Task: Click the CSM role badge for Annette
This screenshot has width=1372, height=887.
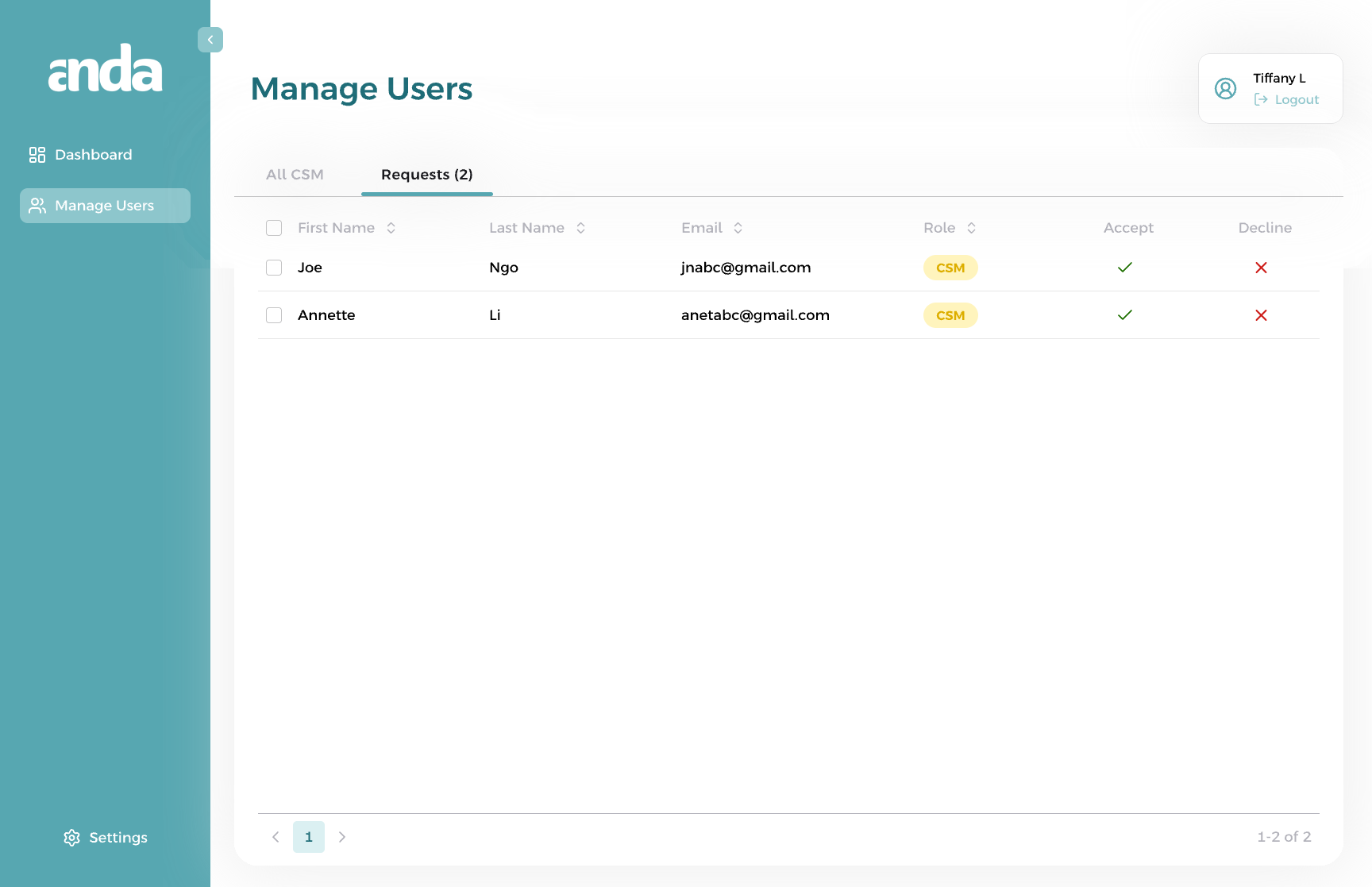Action: click(950, 315)
